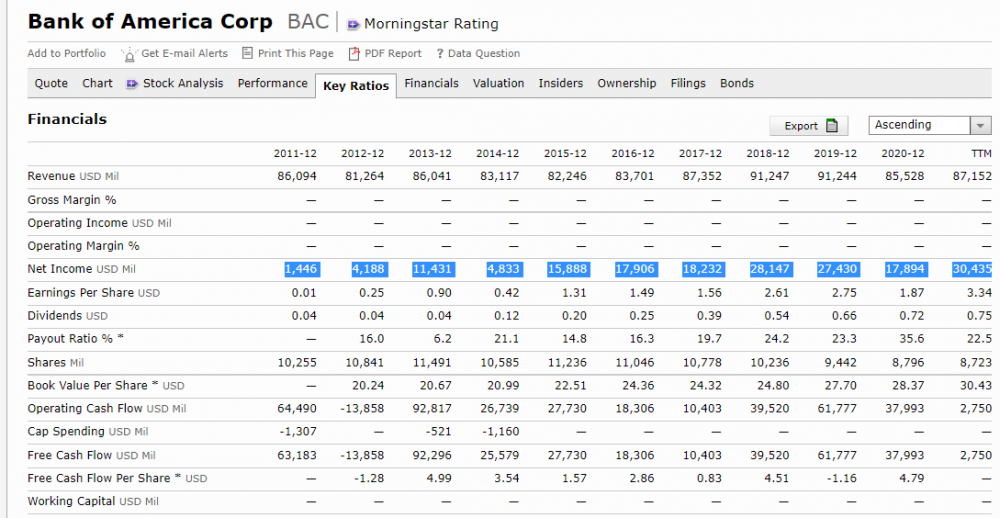The height and width of the screenshot is (518, 1000).
Task: Click the Print This Page link
Action: [295, 54]
